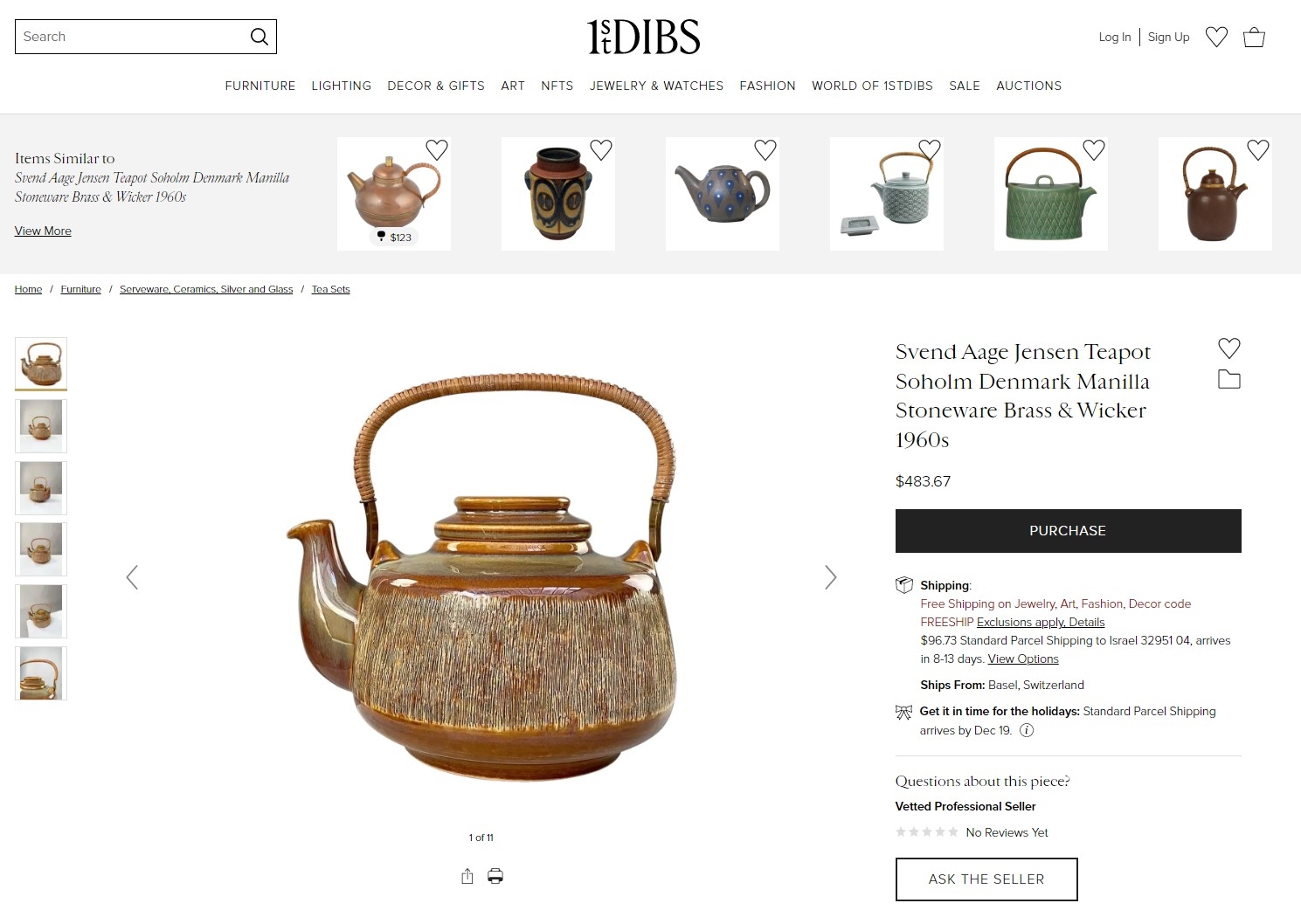
Task: Show previous product image arrow
Action: (x=132, y=577)
